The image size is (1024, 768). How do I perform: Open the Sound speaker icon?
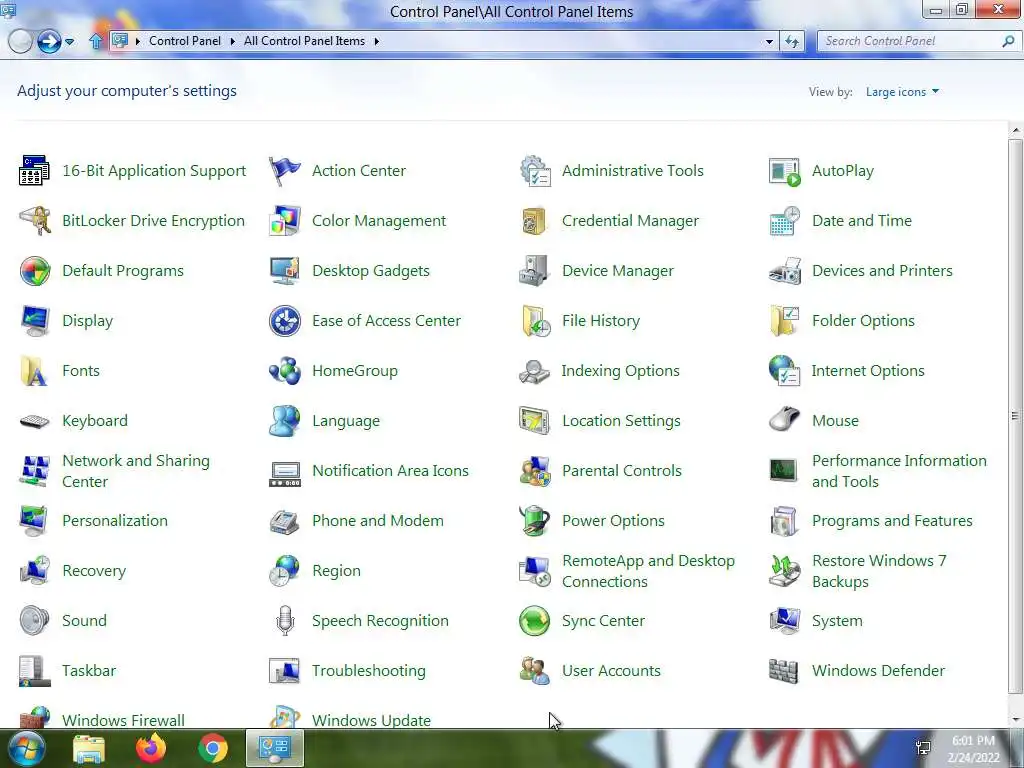(35, 621)
